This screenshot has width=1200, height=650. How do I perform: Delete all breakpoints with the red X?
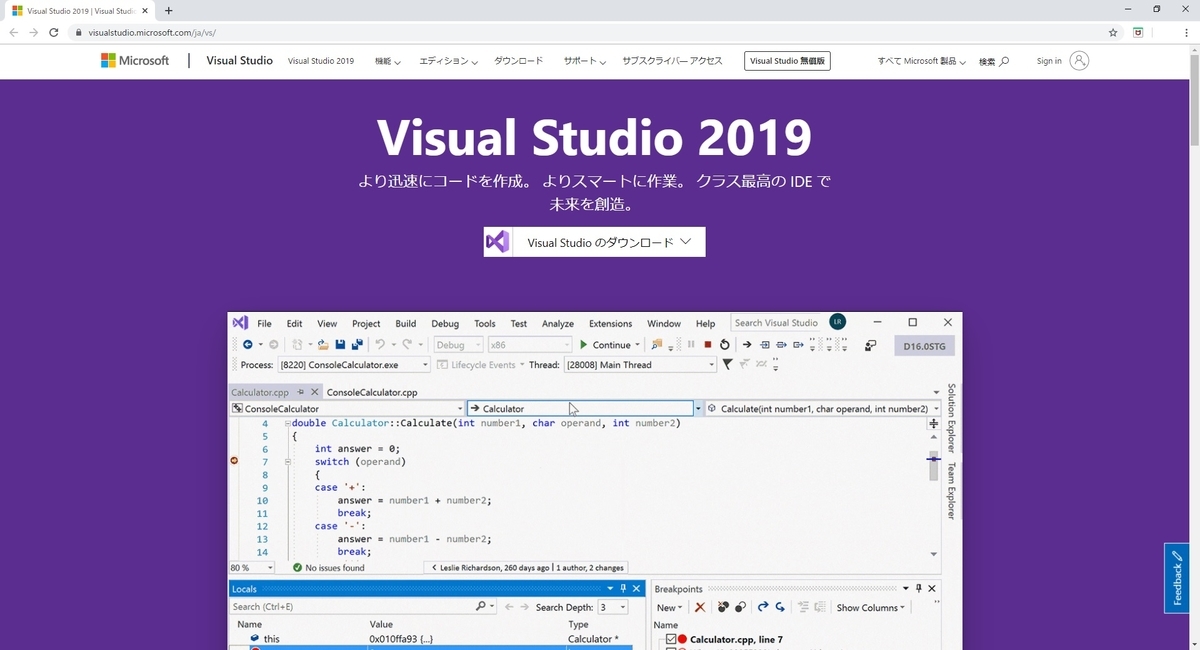pyautogui.click(x=700, y=607)
